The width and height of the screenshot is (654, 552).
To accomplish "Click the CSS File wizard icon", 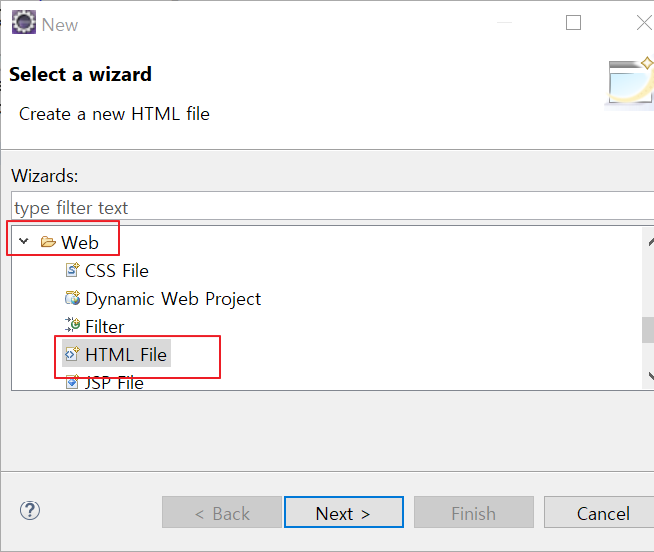I will pos(72,270).
